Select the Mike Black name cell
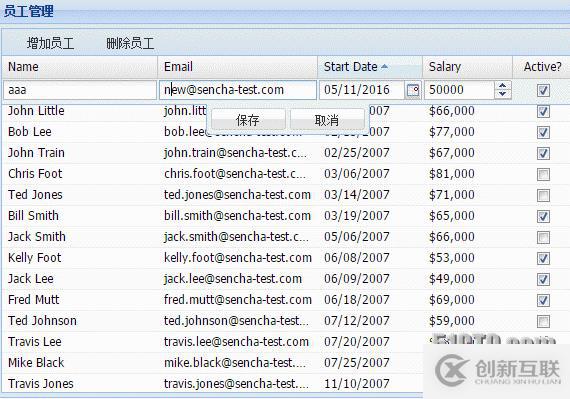The height and width of the screenshot is (399, 570). 36,363
